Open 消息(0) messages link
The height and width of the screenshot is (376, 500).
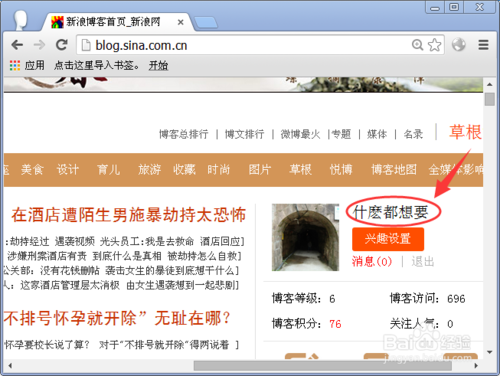click(x=372, y=261)
